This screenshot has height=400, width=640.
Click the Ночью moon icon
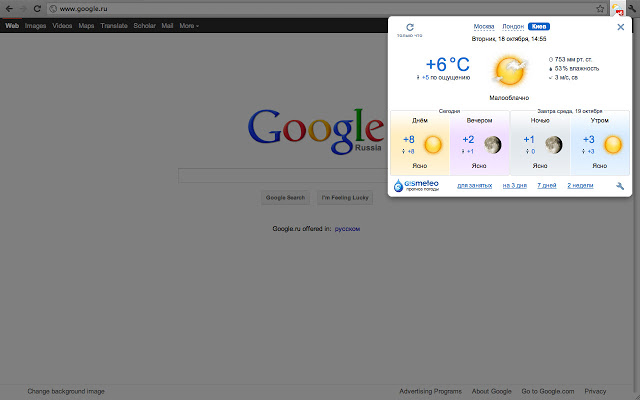click(553, 144)
